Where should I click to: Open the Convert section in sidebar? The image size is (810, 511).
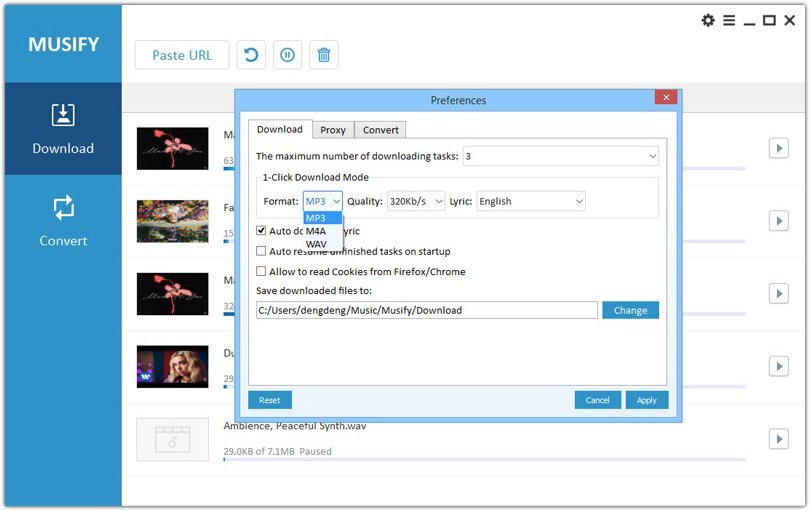63,221
